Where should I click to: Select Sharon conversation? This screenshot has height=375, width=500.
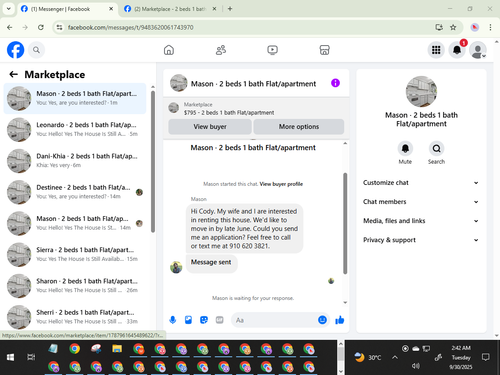[x=75, y=285]
